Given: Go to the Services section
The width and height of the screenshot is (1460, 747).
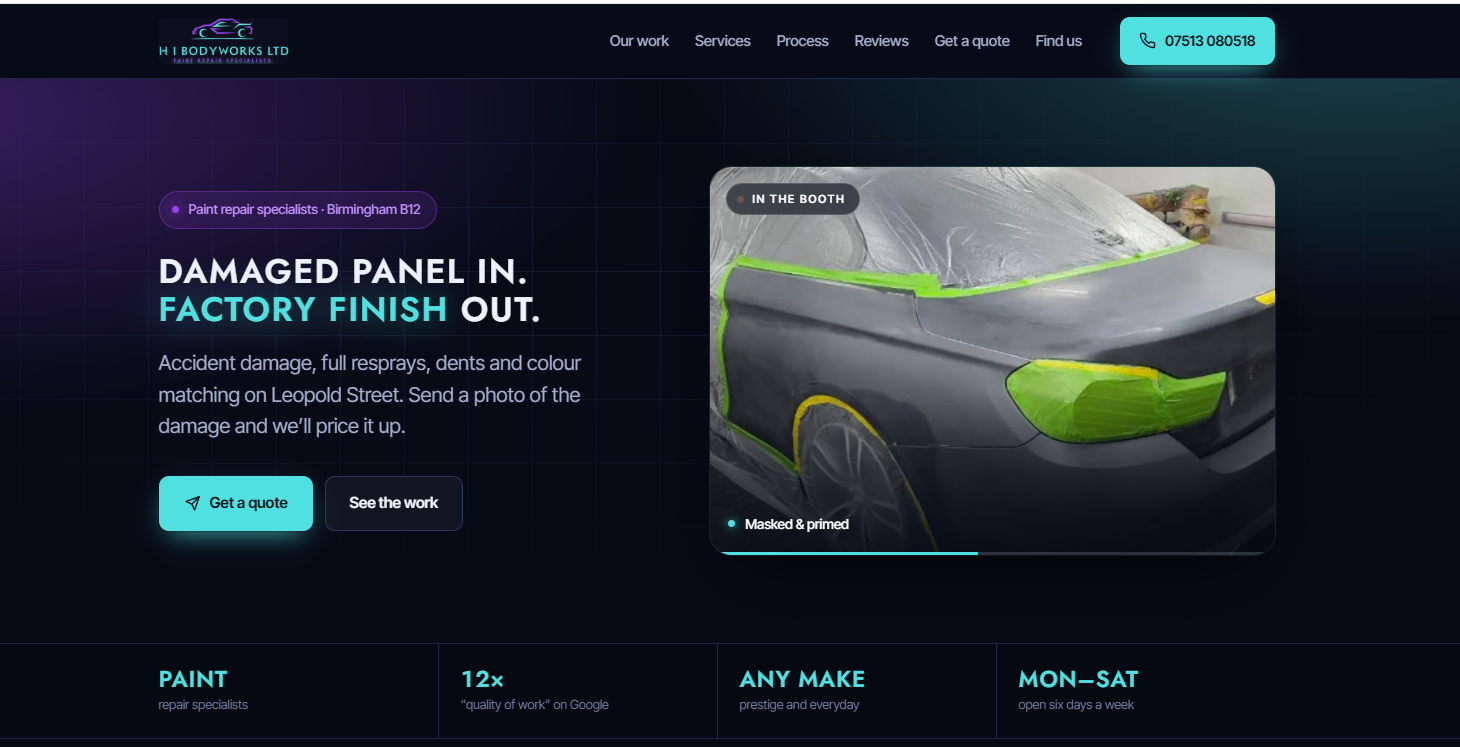Looking at the screenshot, I should pos(722,41).
